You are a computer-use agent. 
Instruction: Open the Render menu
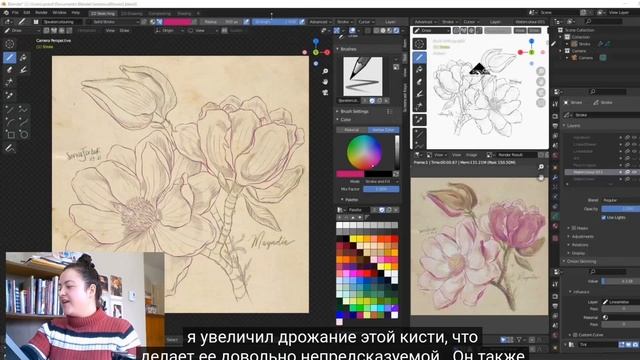tap(41, 13)
